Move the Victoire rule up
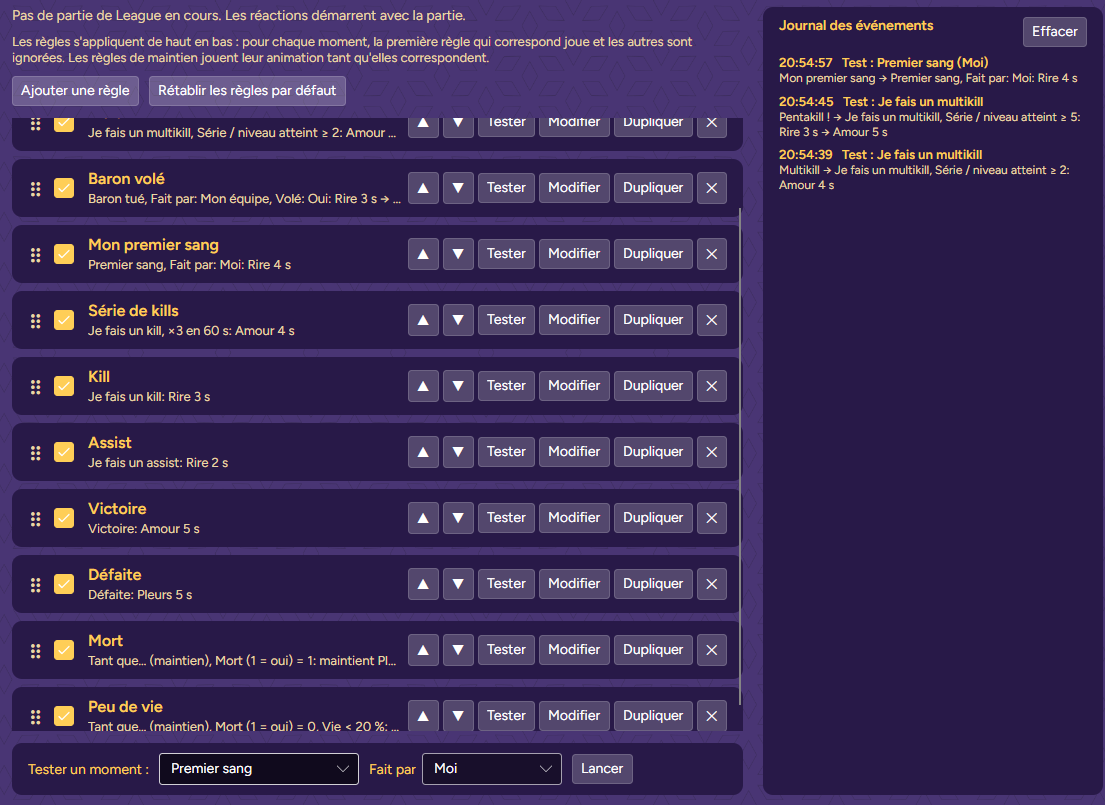This screenshot has height=805, width=1105. pyautogui.click(x=423, y=518)
